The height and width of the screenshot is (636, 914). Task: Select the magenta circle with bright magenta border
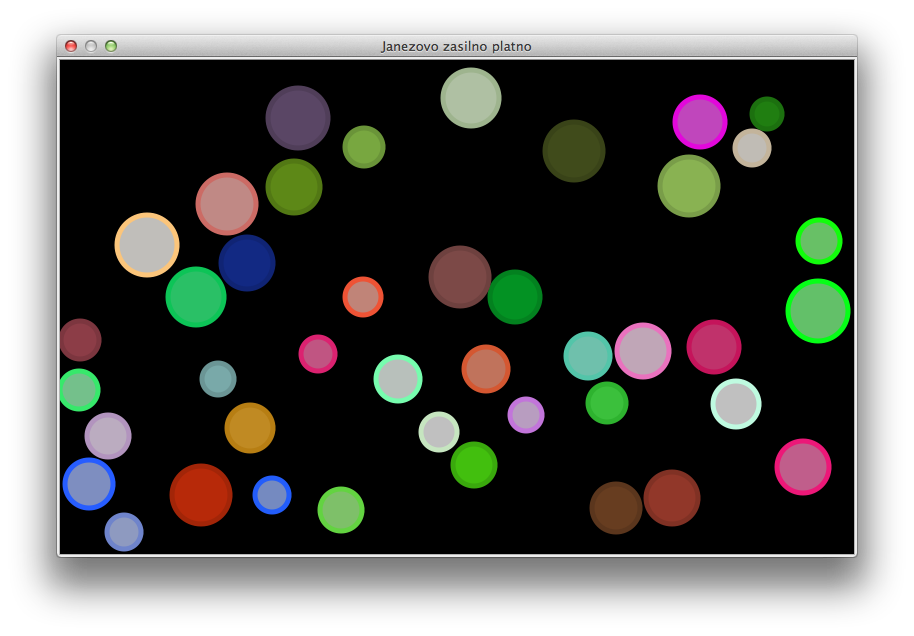(700, 122)
